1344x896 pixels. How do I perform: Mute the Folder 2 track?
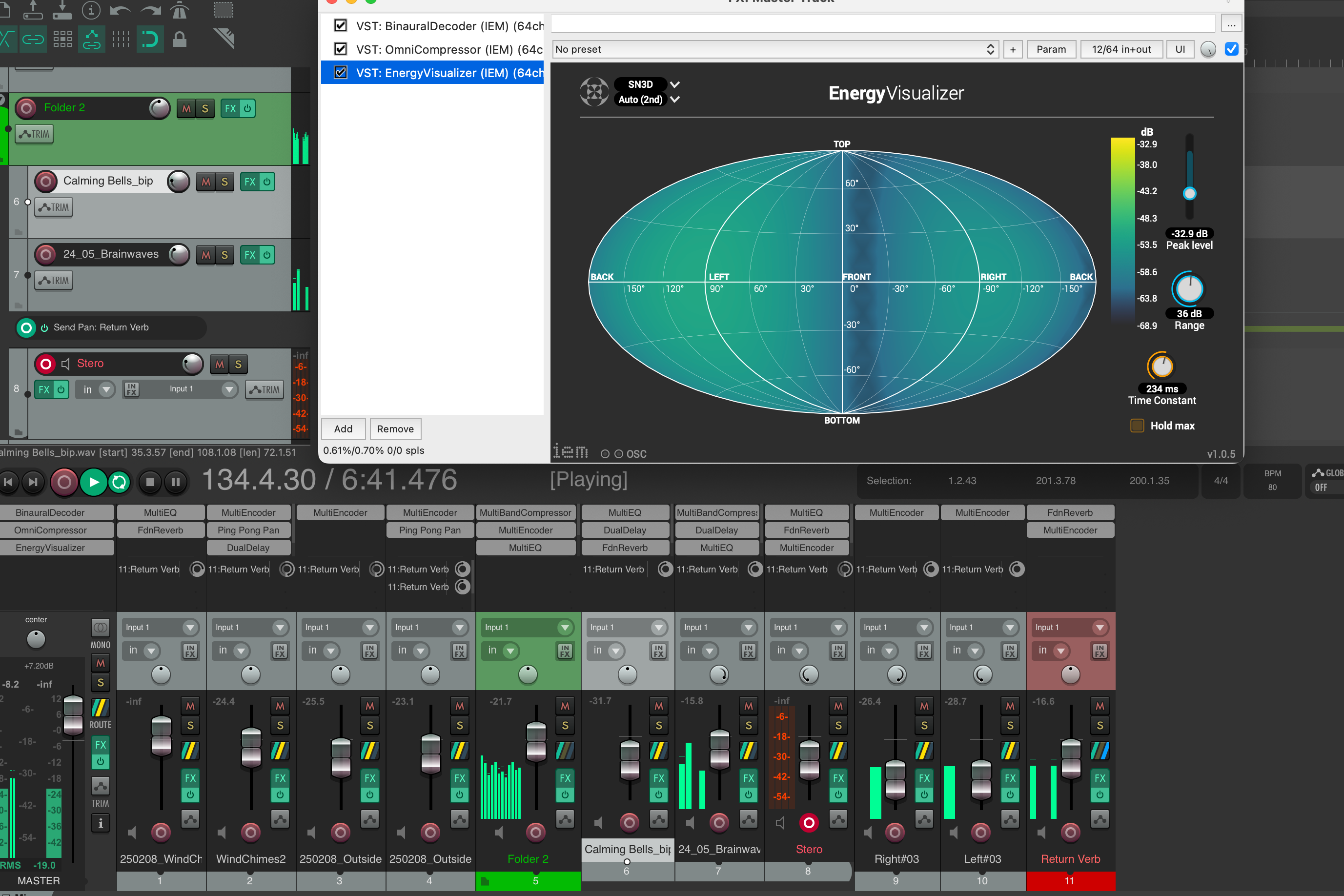[x=186, y=108]
